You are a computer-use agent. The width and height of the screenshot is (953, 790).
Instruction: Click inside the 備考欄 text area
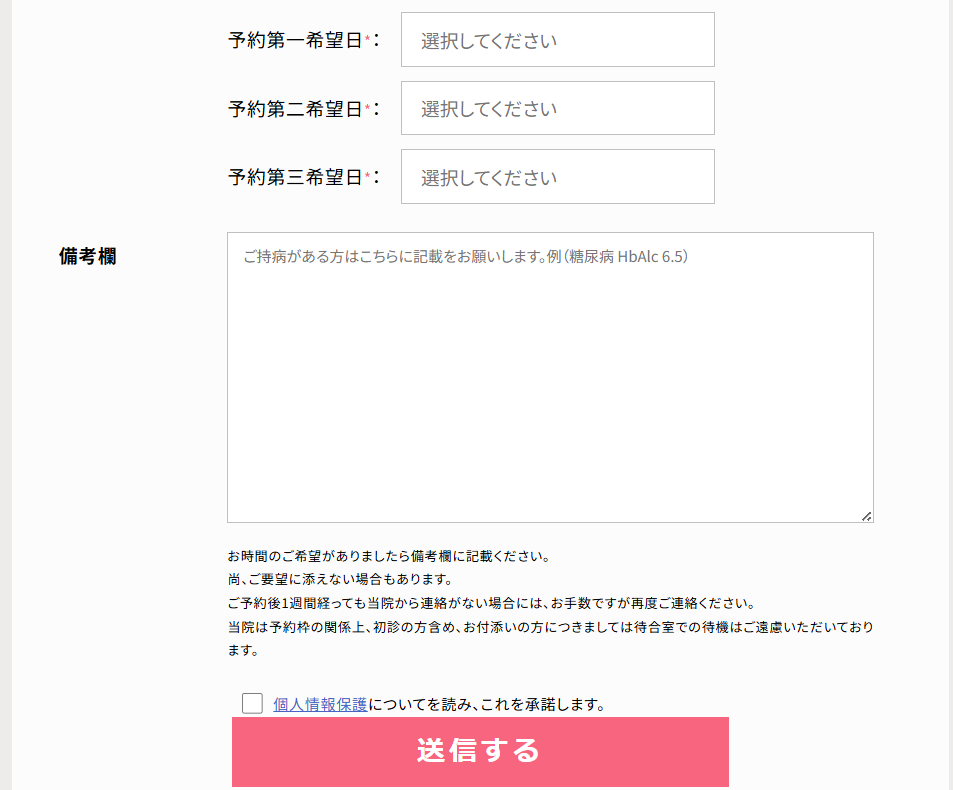[x=550, y=377]
